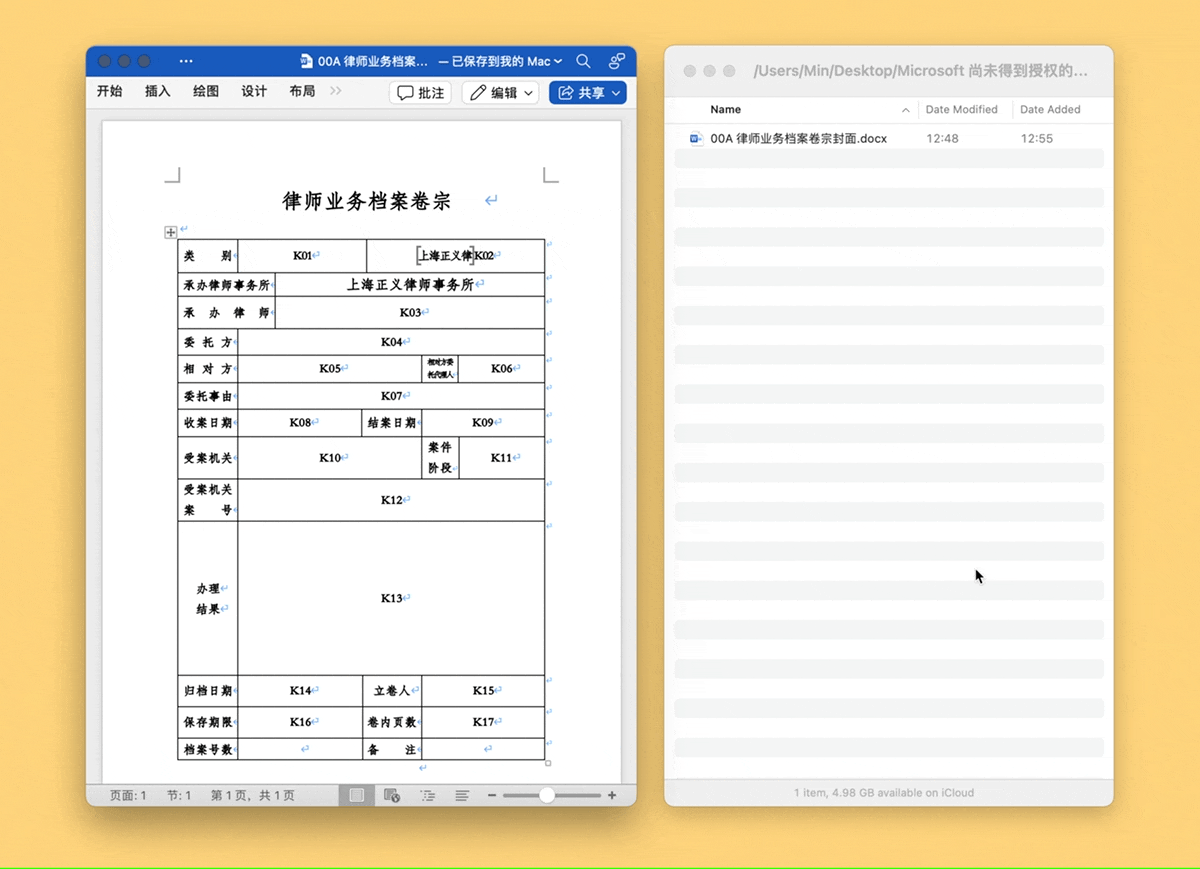
Task: Click 第 1 页, 共 1 页 page count
Action: coord(253,795)
